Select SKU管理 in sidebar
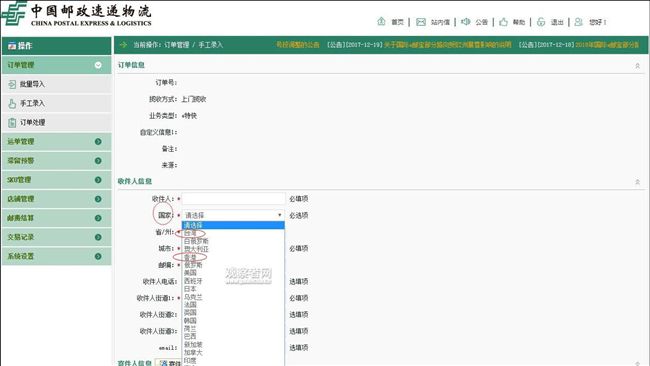This screenshot has width=650, height=366. tap(57, 180)
